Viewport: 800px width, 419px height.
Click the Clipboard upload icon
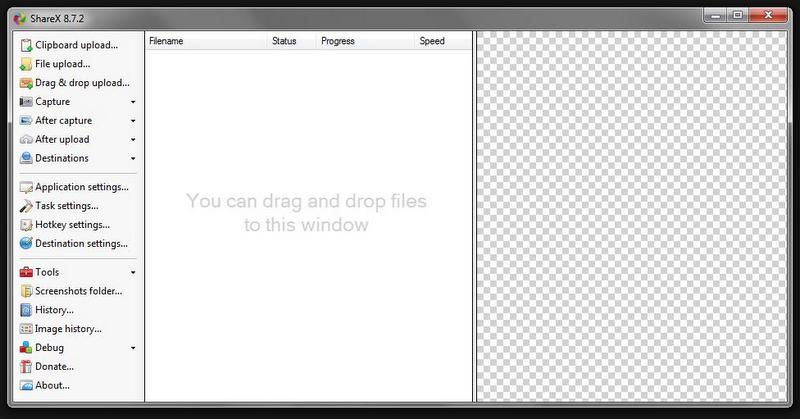click(x=26, y=45)
